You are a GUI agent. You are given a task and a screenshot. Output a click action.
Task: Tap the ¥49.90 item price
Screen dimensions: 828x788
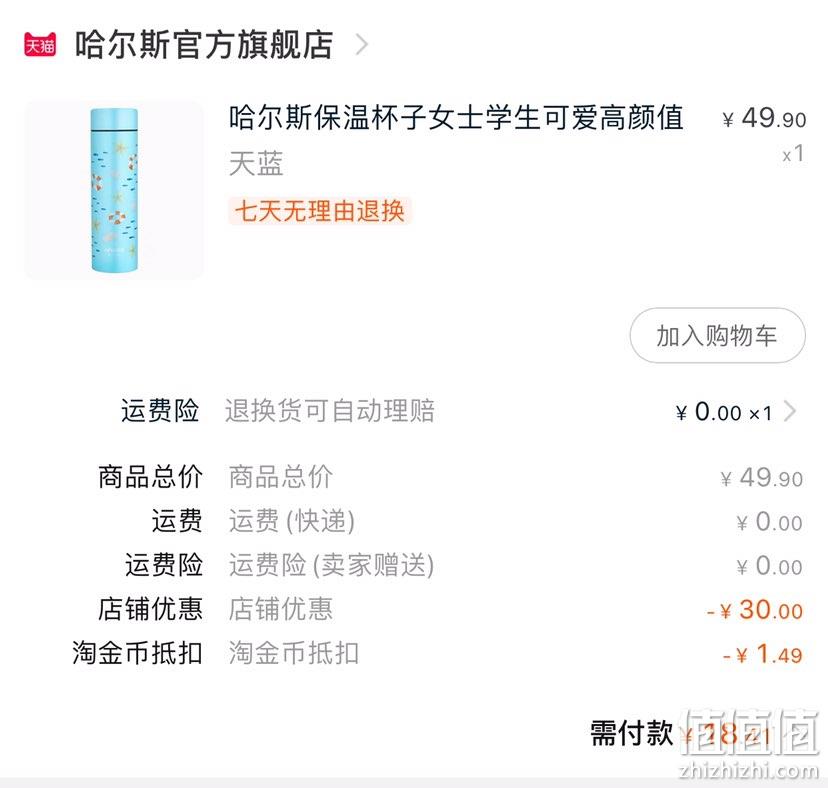764,118
